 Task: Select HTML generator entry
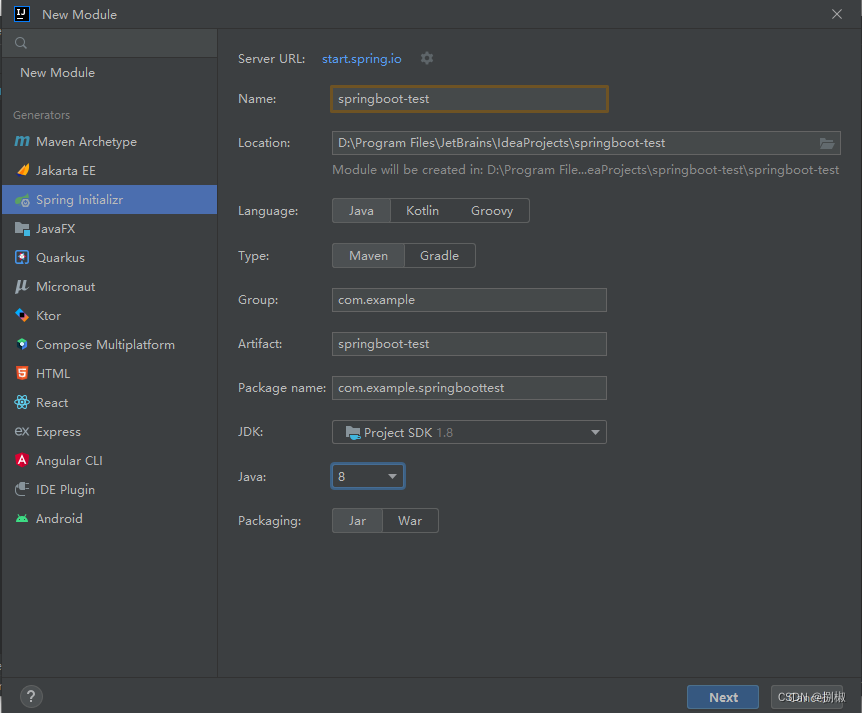point(109,373)
